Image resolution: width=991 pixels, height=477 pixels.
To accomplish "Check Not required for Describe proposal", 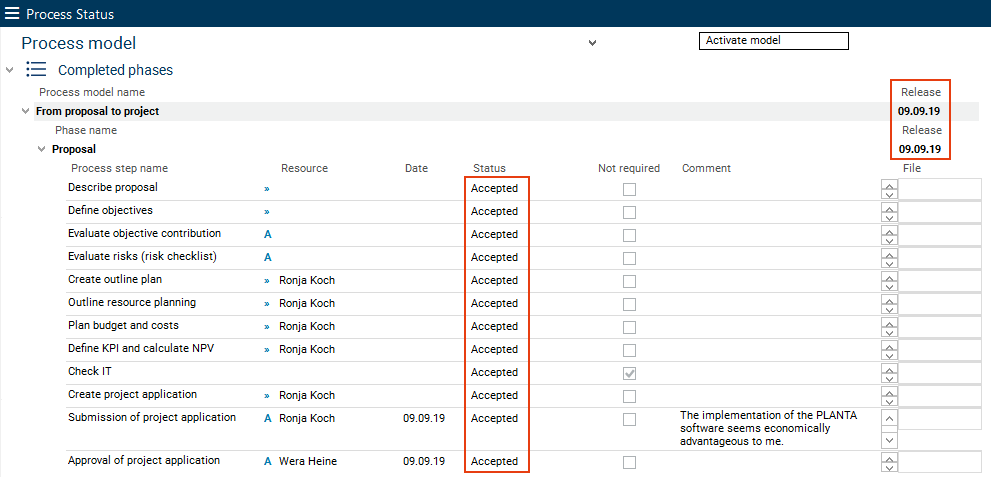I will tap(629, 189).
